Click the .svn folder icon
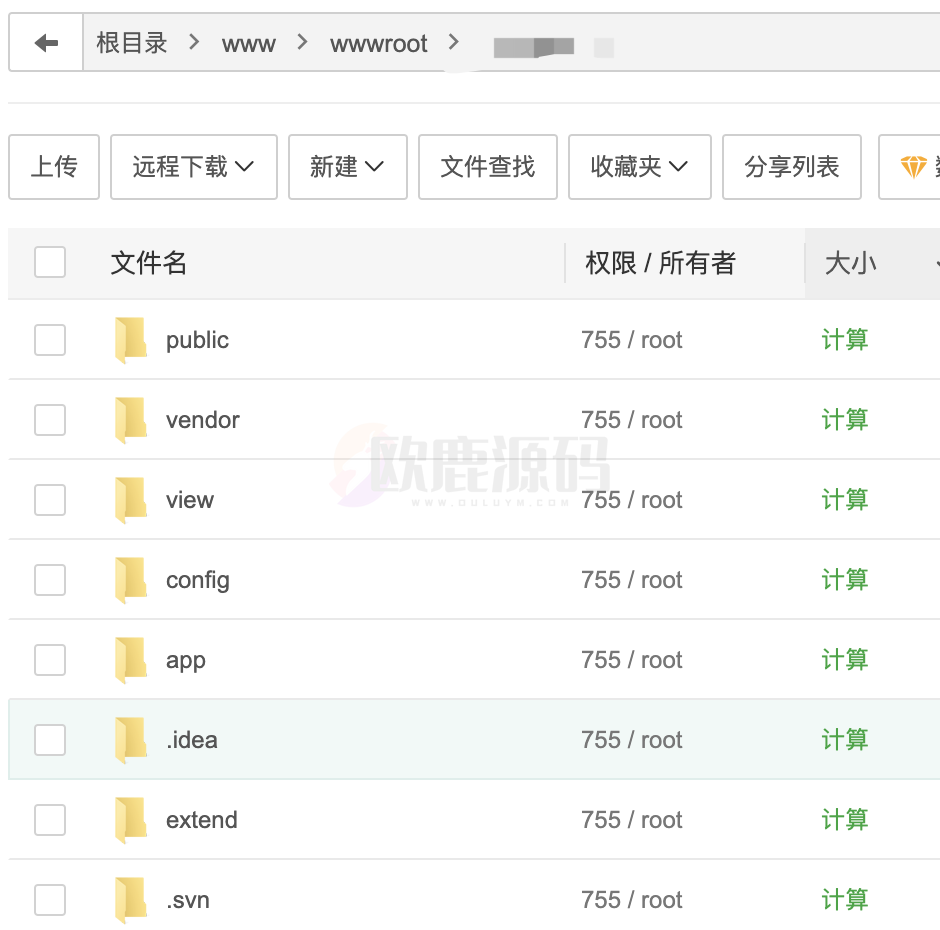The height and width of the screenshot is (930, 940). click(x=131, y=900)
